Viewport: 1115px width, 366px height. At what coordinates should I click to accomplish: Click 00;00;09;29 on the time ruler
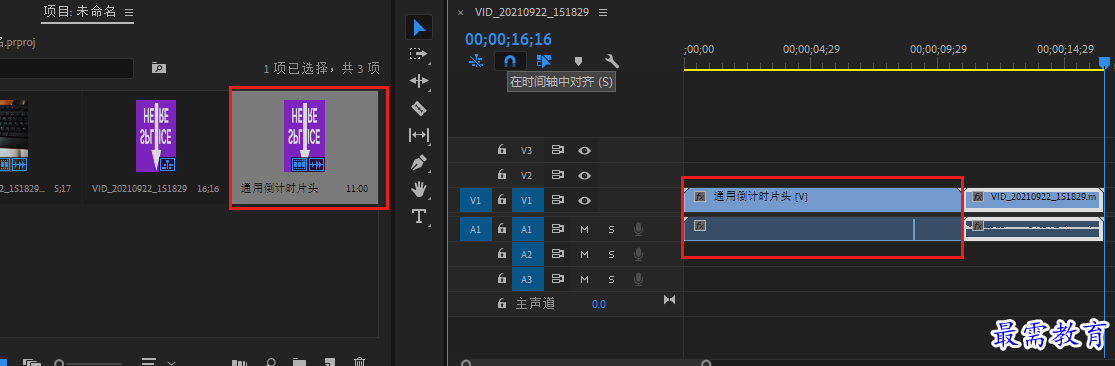click(x=939, y=49)
